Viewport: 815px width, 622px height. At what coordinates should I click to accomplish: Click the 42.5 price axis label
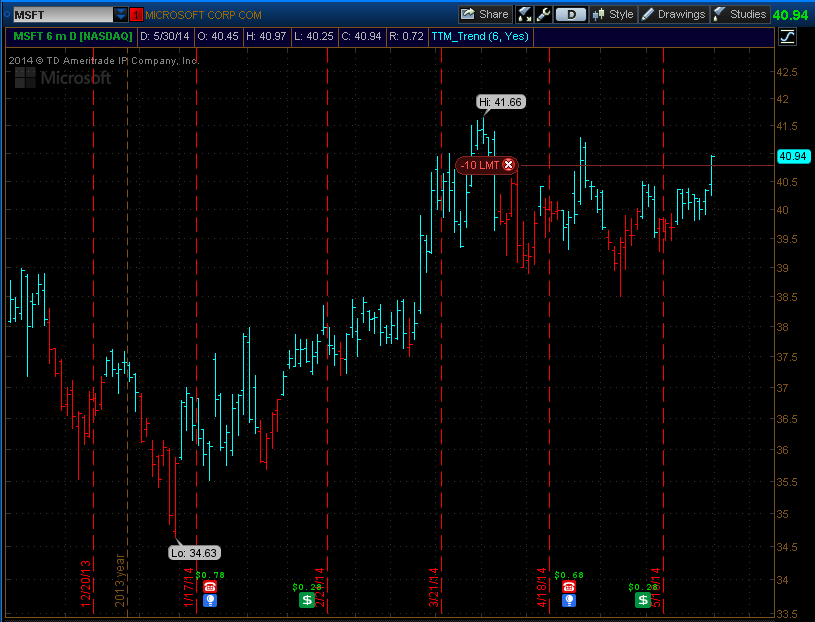786,72
